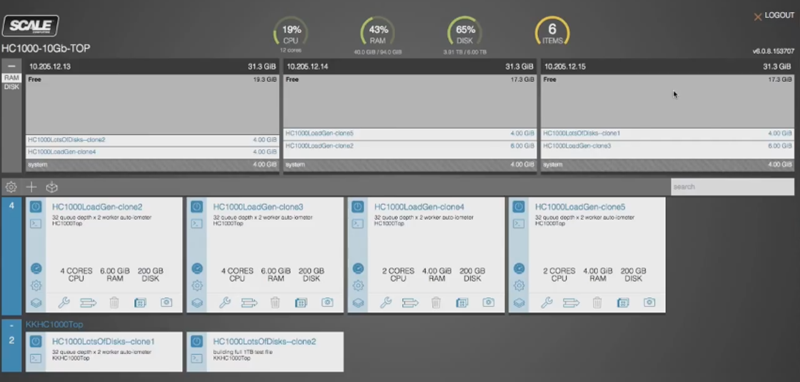Click the plus icon to create VM
The height and width of the screenshot is (382, 800).
(31, 187)
